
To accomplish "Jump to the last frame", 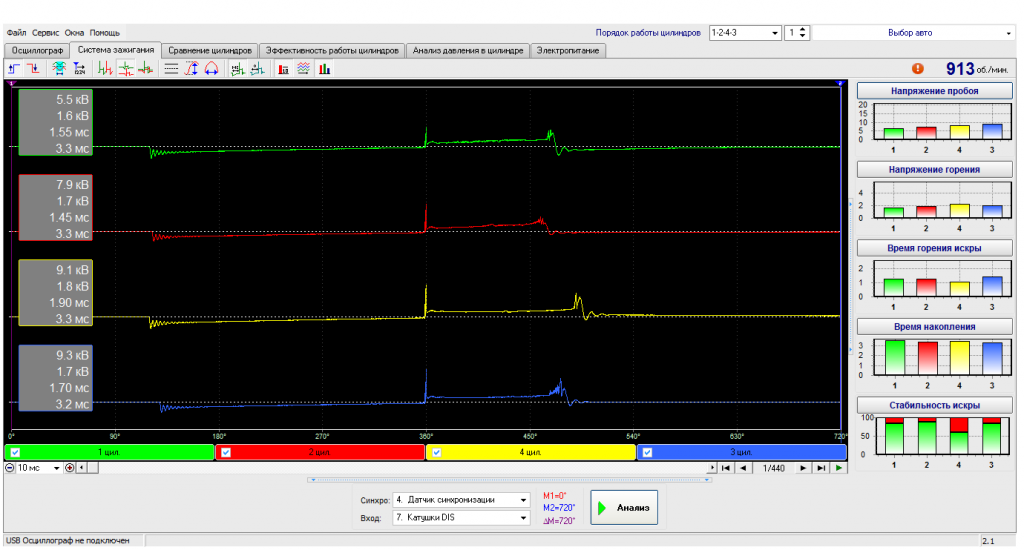I will [x=821, y=468].
